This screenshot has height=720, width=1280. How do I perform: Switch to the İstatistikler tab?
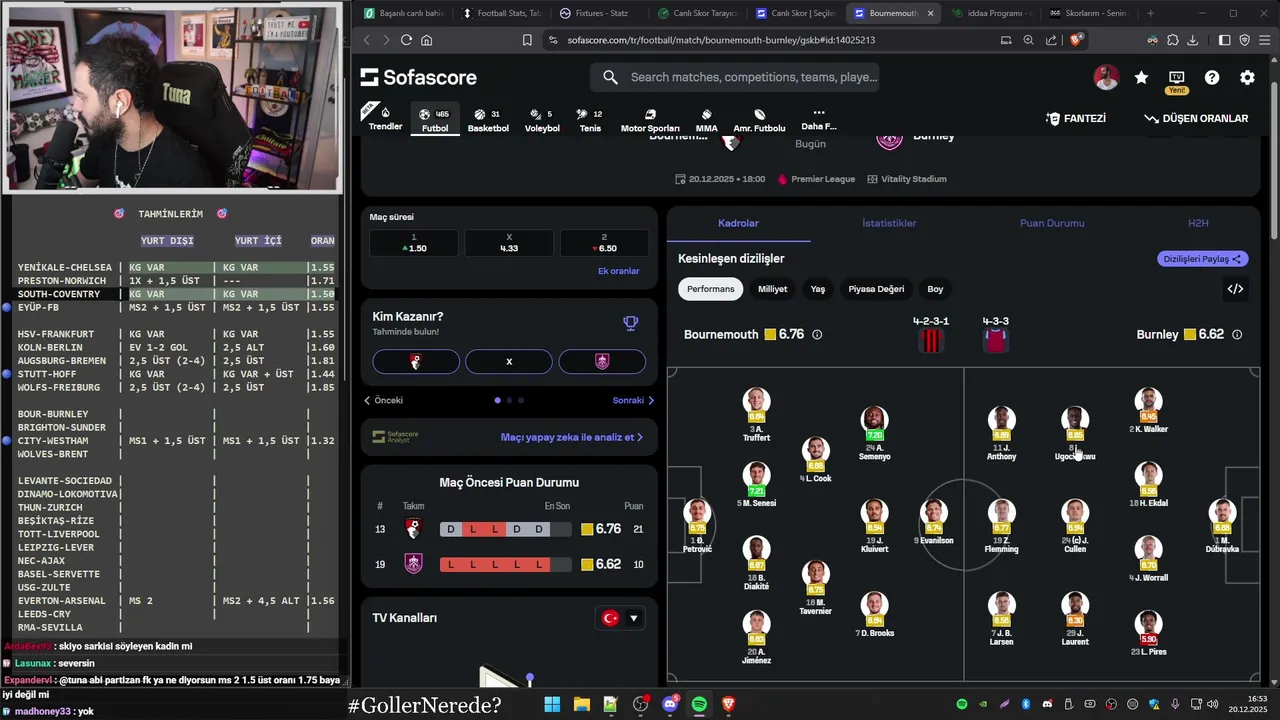pyautogui.click(x=889, y=223)
